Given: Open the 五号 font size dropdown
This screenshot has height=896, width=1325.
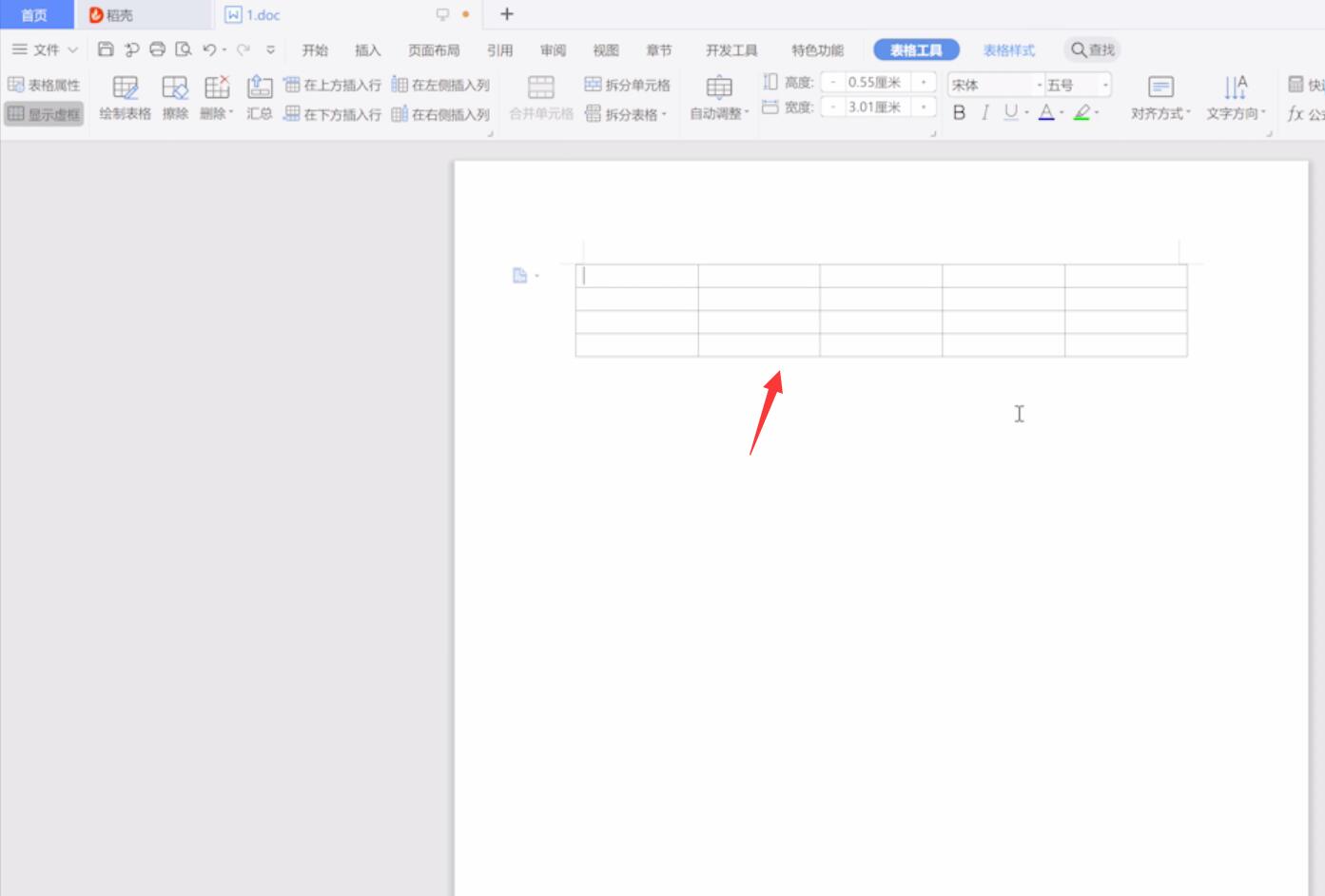Looking at the screenshot, I should coord(1105,86).
